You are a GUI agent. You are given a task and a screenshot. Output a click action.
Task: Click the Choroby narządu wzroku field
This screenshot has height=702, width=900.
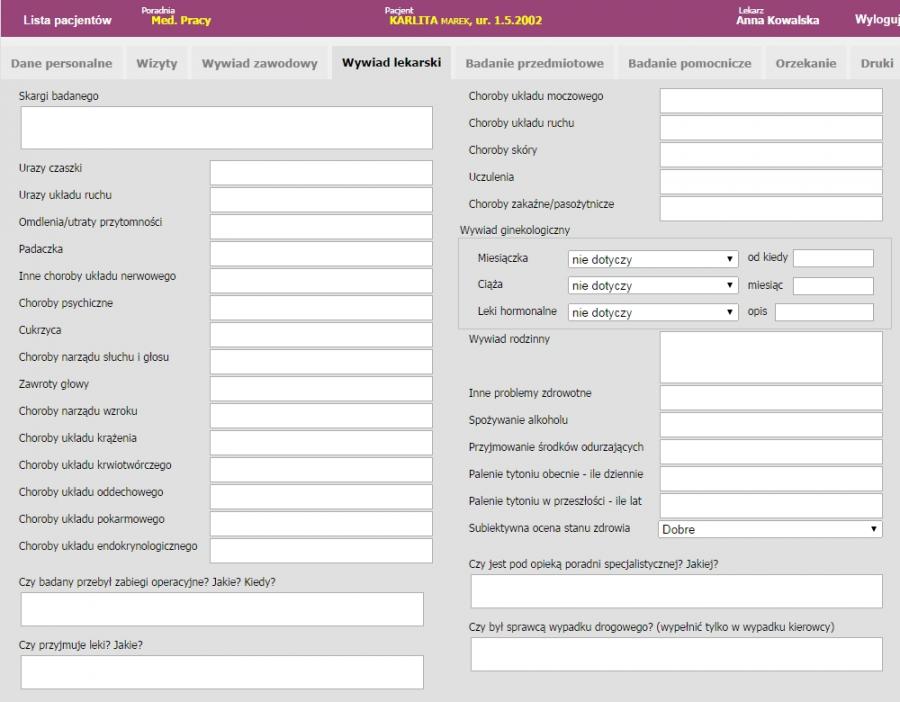click(x=321, y=416)
